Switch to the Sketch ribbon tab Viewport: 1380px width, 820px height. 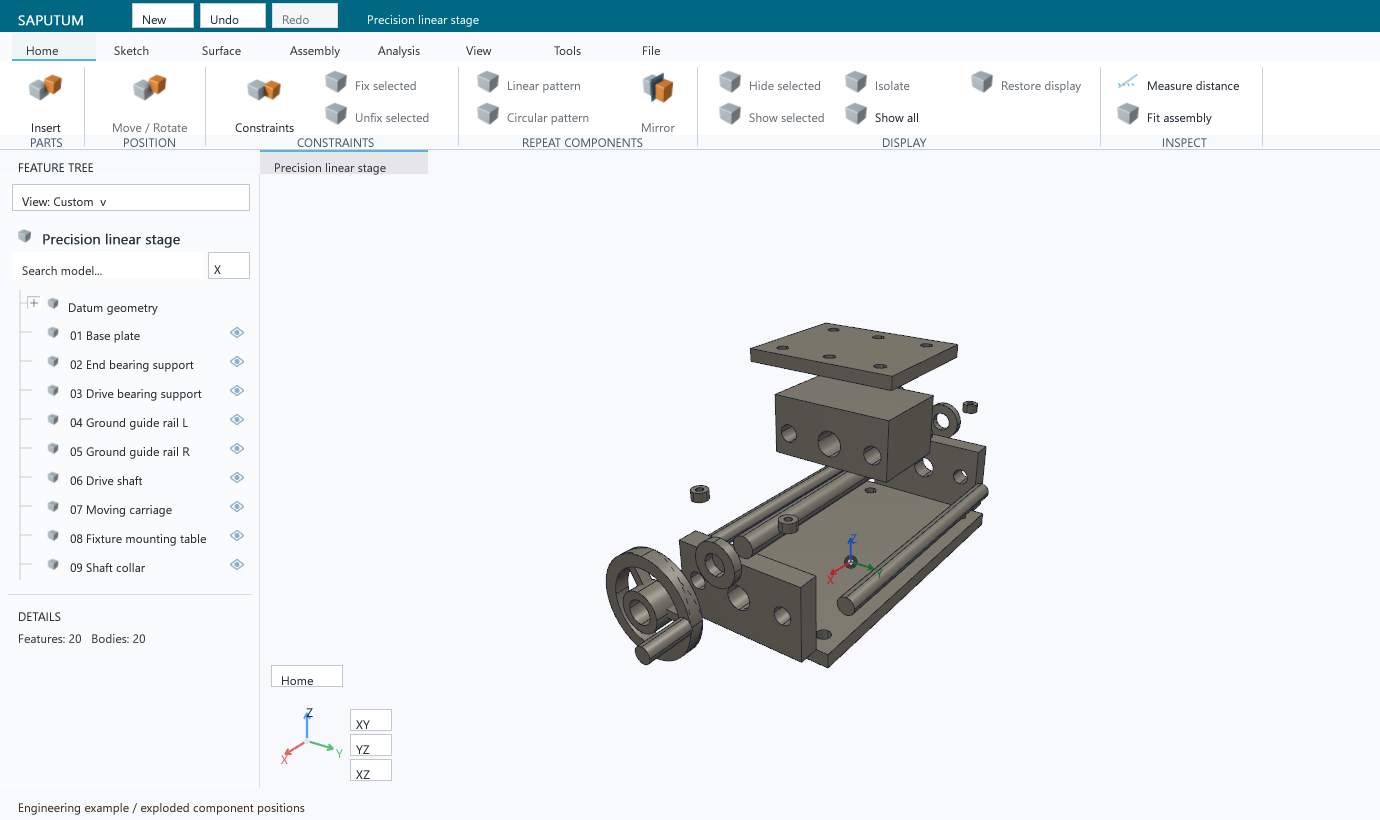coord(131,51)
